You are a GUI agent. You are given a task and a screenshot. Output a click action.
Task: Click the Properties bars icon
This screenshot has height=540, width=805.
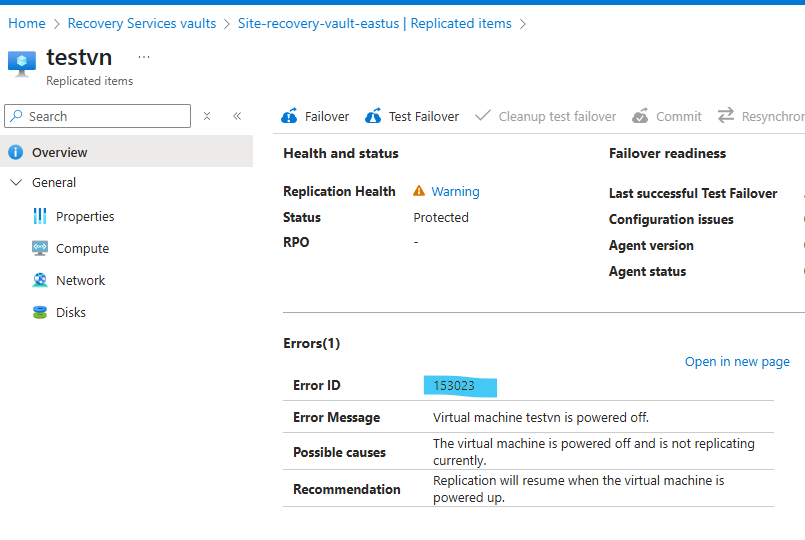[40, 217]
